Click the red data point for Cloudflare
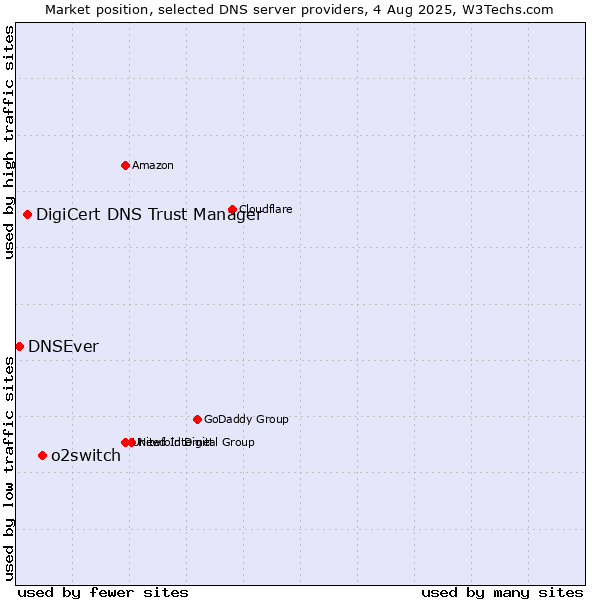600x600 pixels. click(x=232, y=209)
